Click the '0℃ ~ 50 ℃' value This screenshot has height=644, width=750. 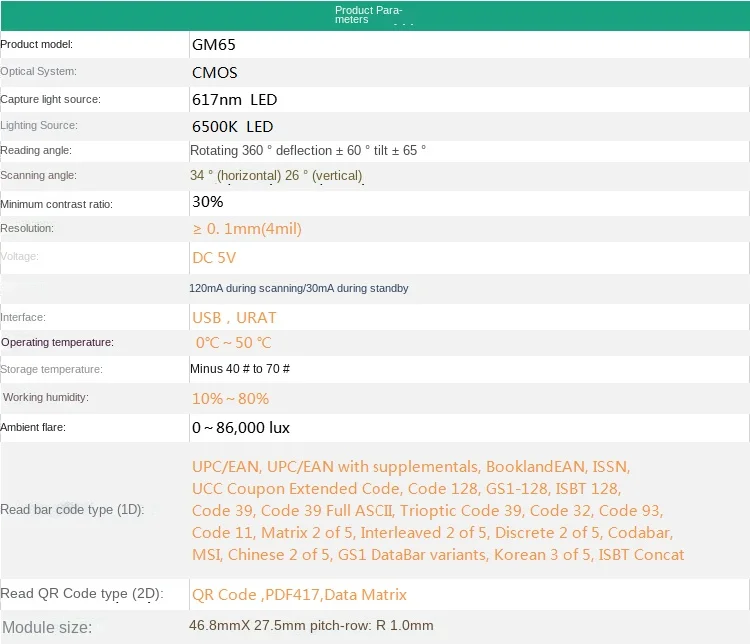pyautogui.click(x=233, y=343)
